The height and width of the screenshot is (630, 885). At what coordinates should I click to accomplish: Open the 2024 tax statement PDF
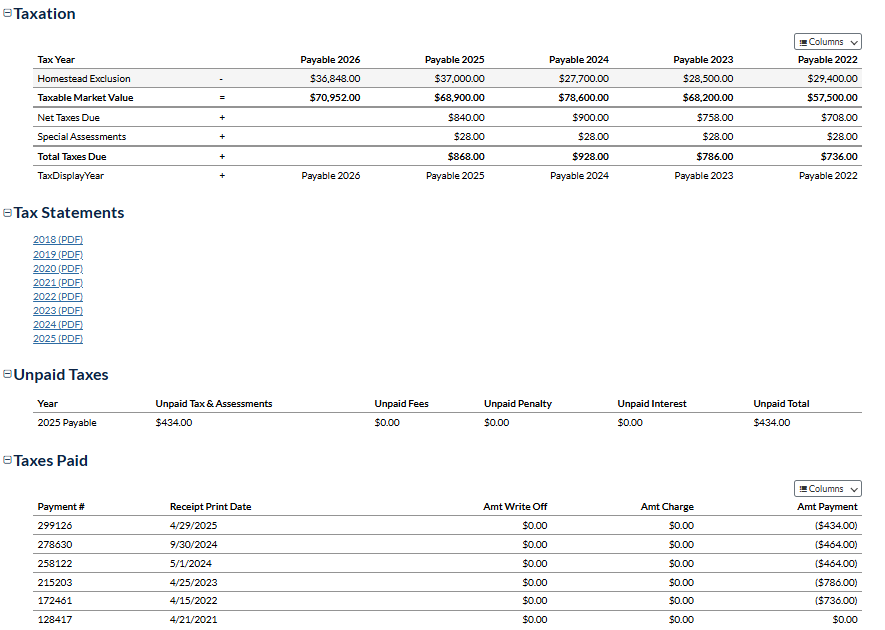point(58,324)
